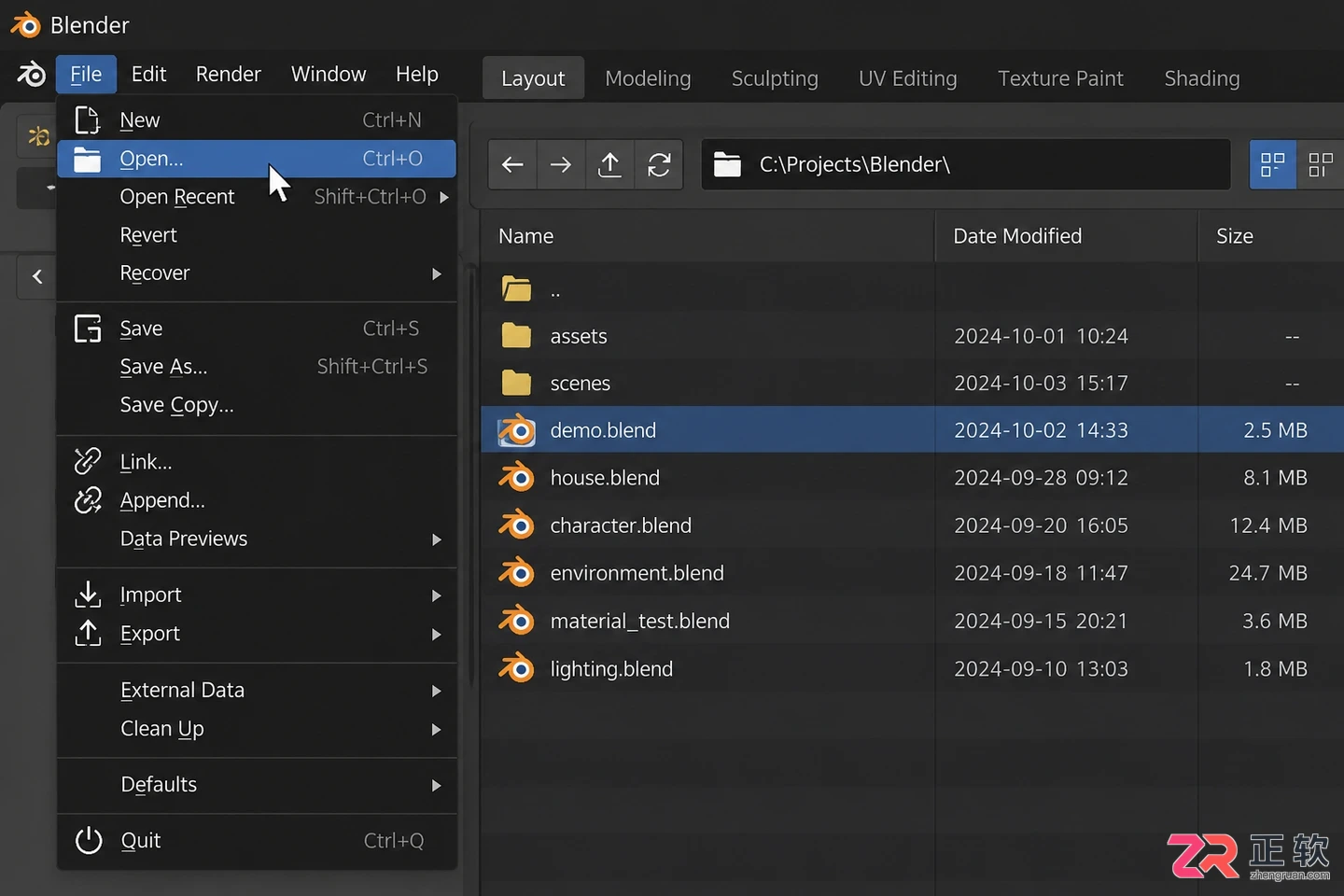The height and width of the screenshot is (896, 1344).
Task: Open the Edit menu
Action: point(148,74)
